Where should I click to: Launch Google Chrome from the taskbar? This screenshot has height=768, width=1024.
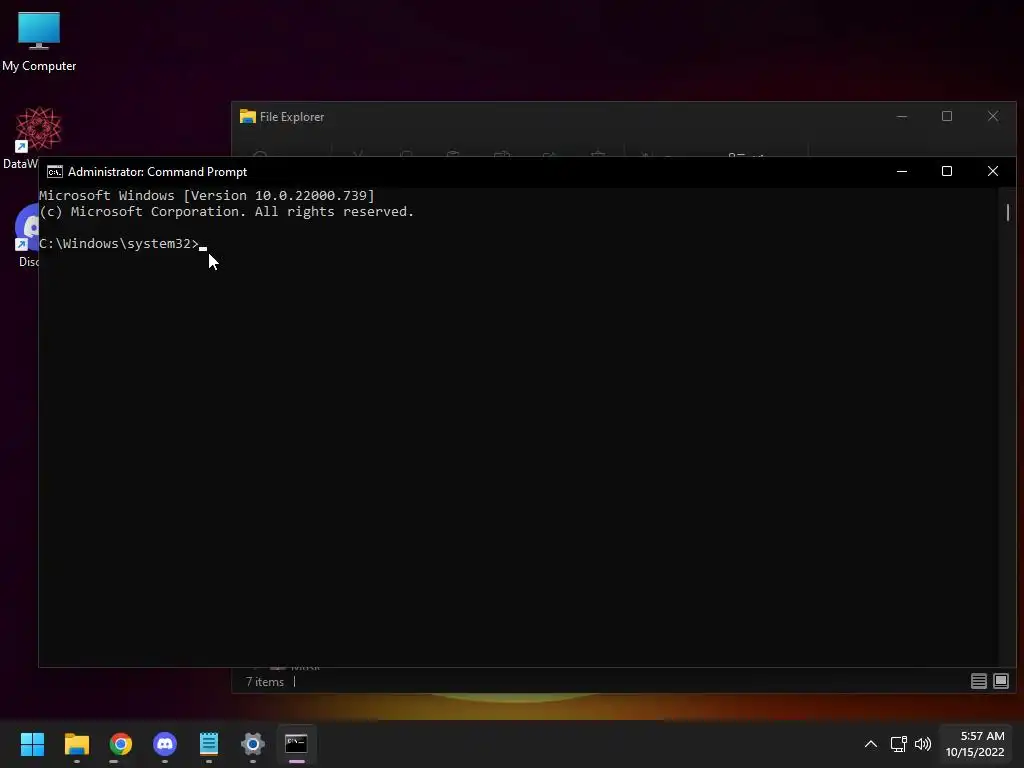click(x=120, y=744)
